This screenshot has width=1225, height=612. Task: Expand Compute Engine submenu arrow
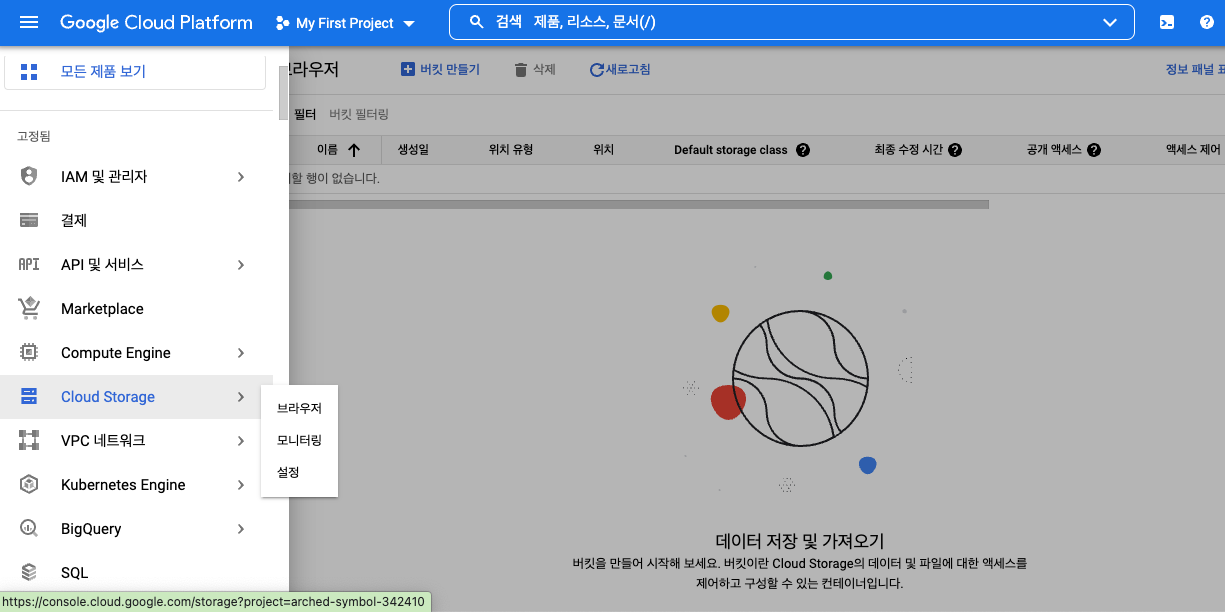point(241,352)
